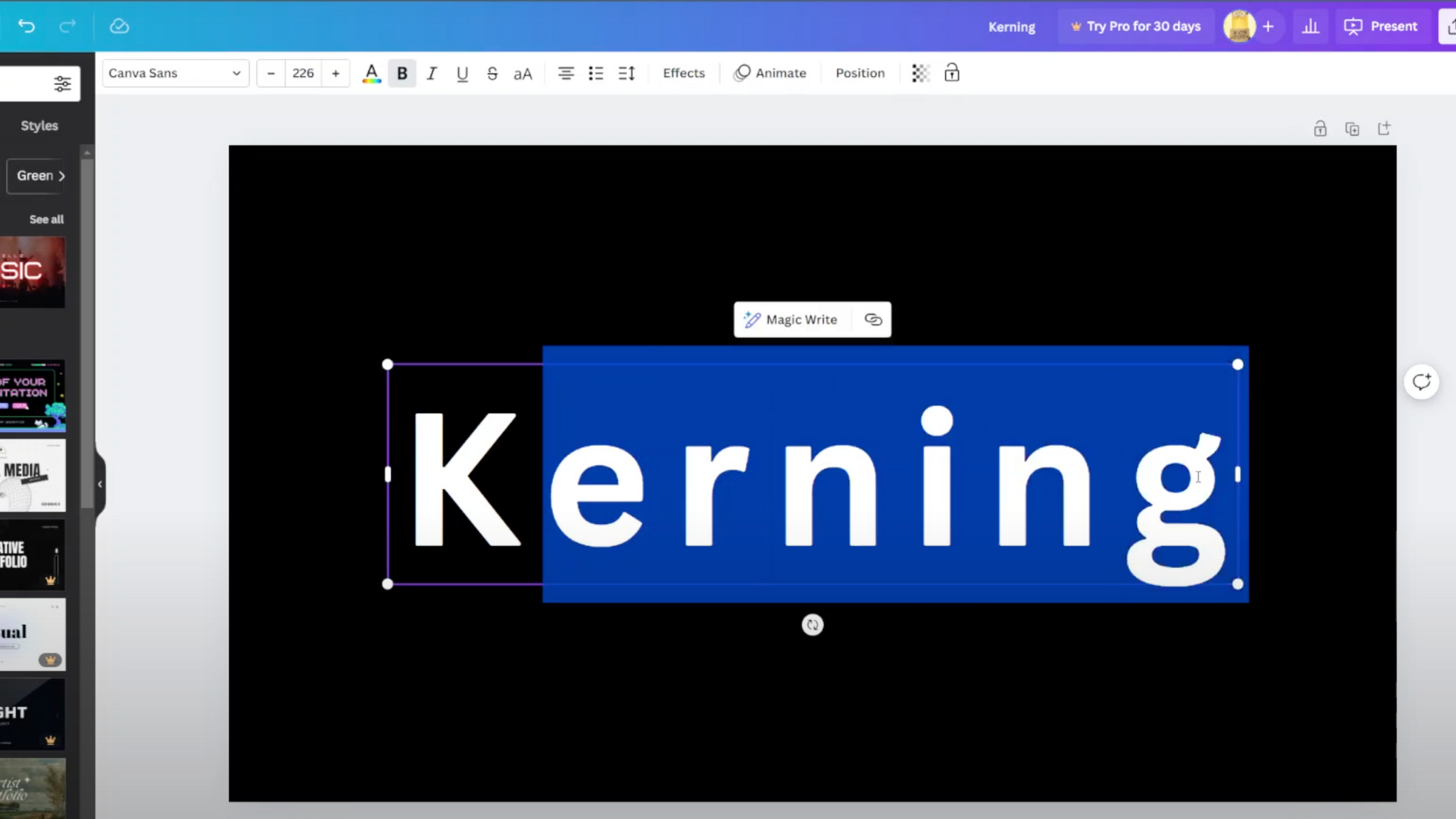
Task: Add a comment with the comment bubble icon
Action: click(x=1422, y=382)
